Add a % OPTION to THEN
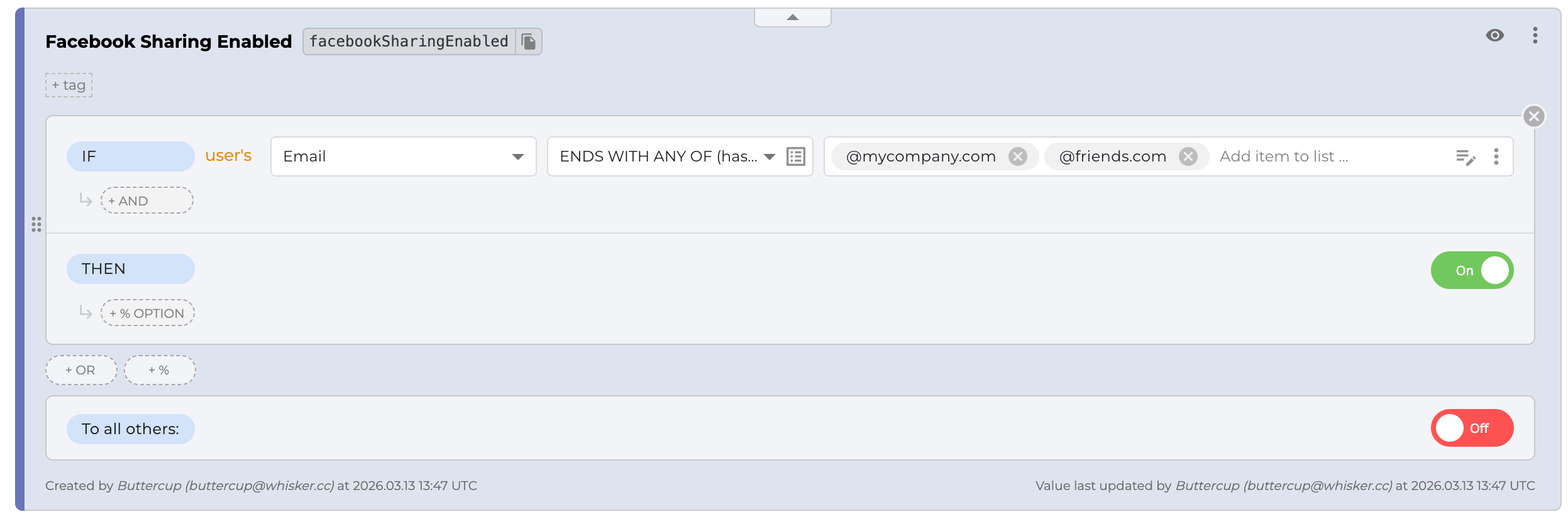Image resolution: width=1568 pixels, height=524 pixels. click(147, 313)
